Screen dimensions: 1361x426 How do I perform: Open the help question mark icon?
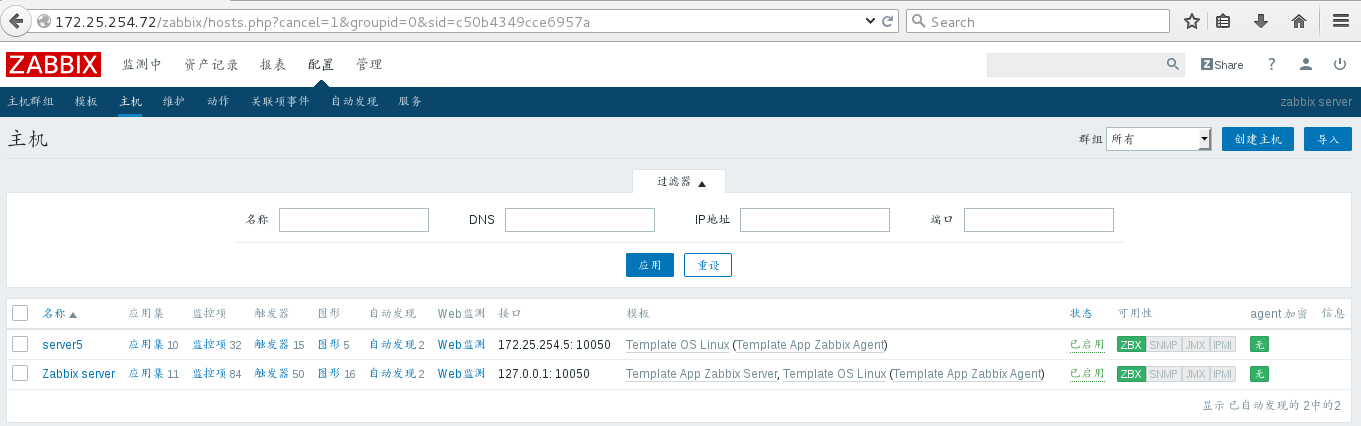[1272, 64]
